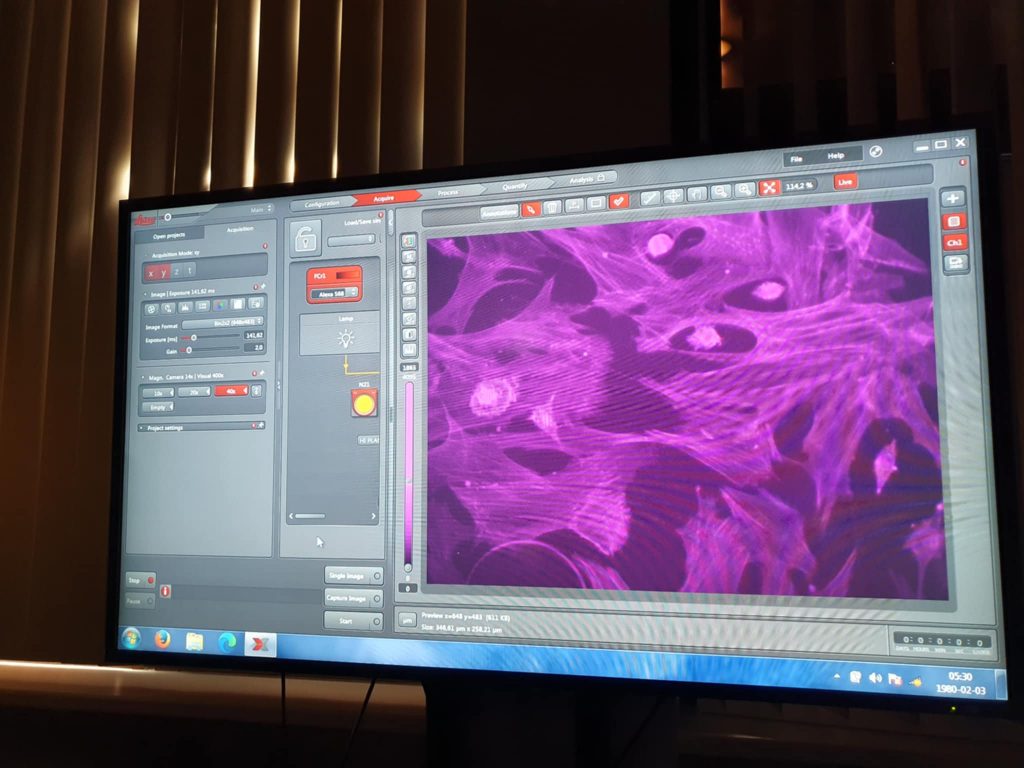
Task: Click the padlock lock-settings icon
Action: point(305,238)
